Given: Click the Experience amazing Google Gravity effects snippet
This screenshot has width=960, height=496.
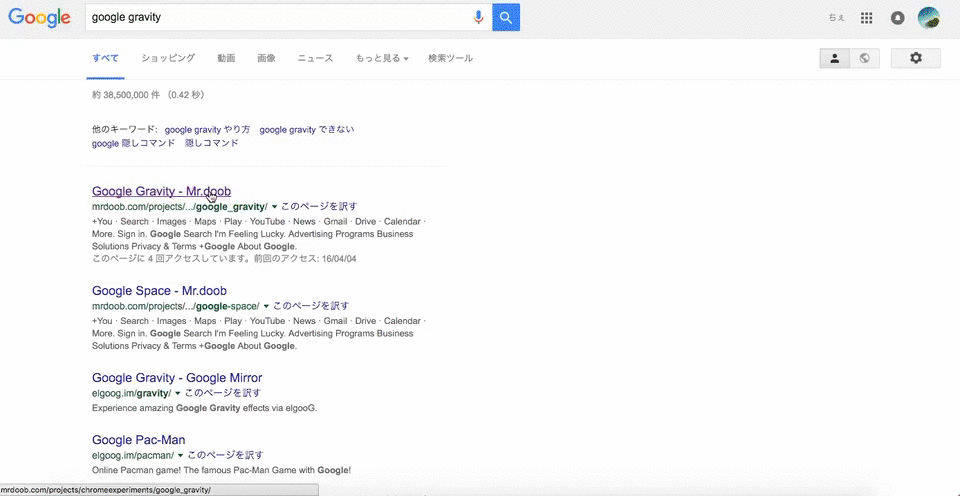Looking at the screenshot, I should [x=204, y=408].
